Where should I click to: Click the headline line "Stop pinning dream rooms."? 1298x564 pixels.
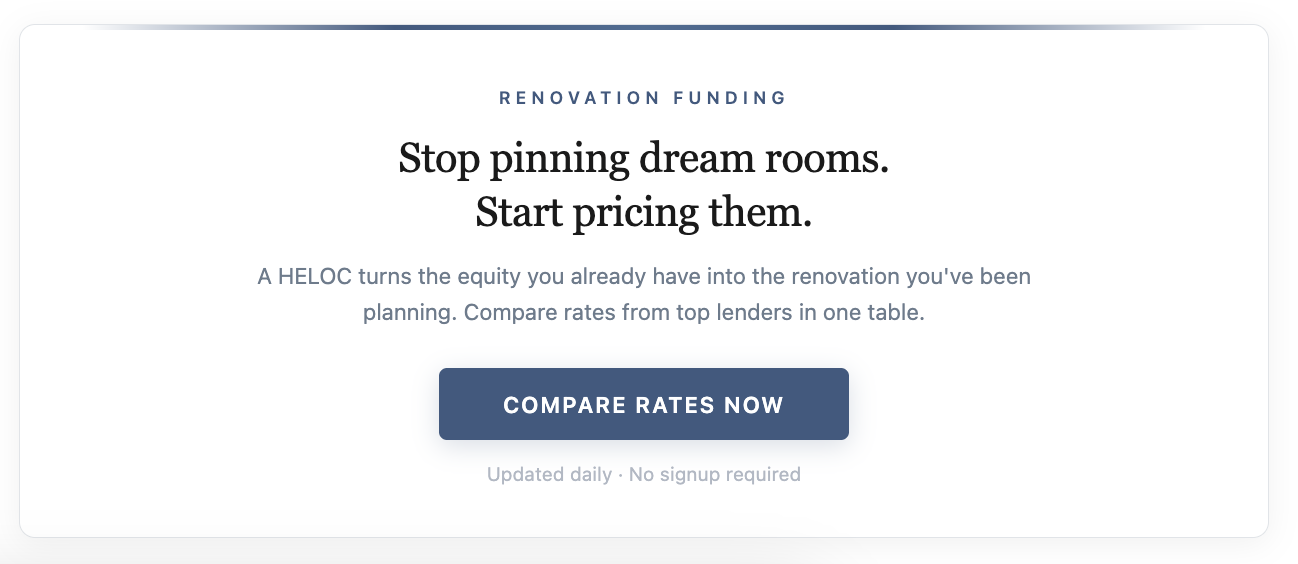coord(643,159)
